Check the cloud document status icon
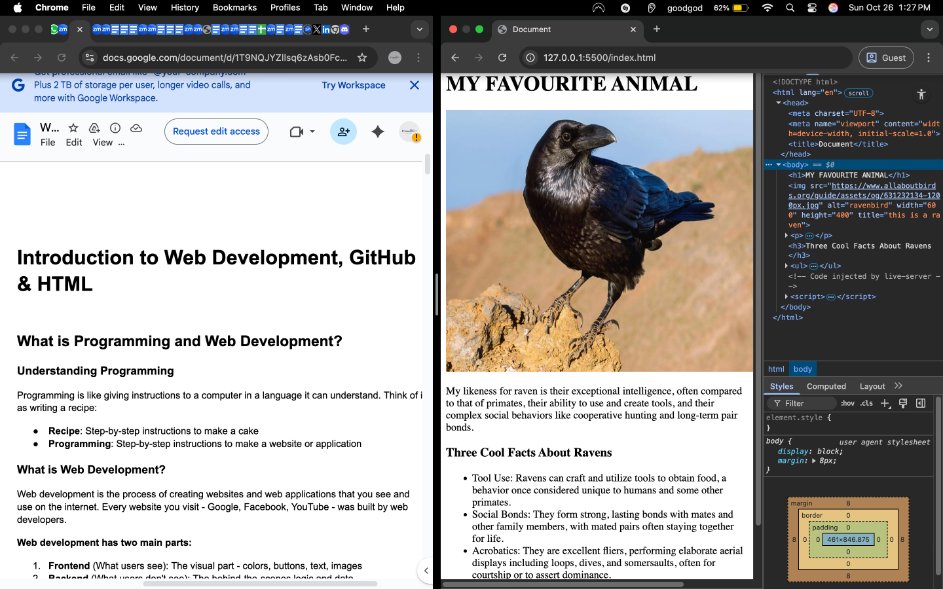 137,128
